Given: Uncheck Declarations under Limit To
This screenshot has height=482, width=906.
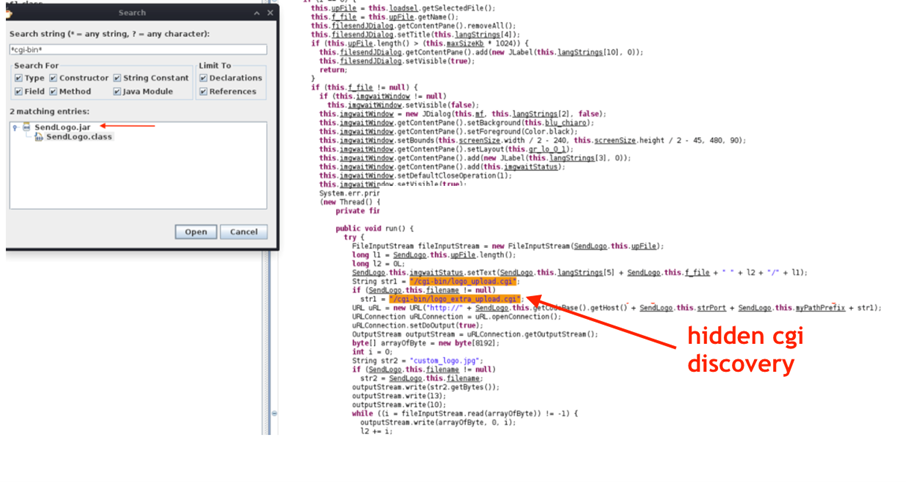Looking at the screenshot, I should (x=203, y=78).
